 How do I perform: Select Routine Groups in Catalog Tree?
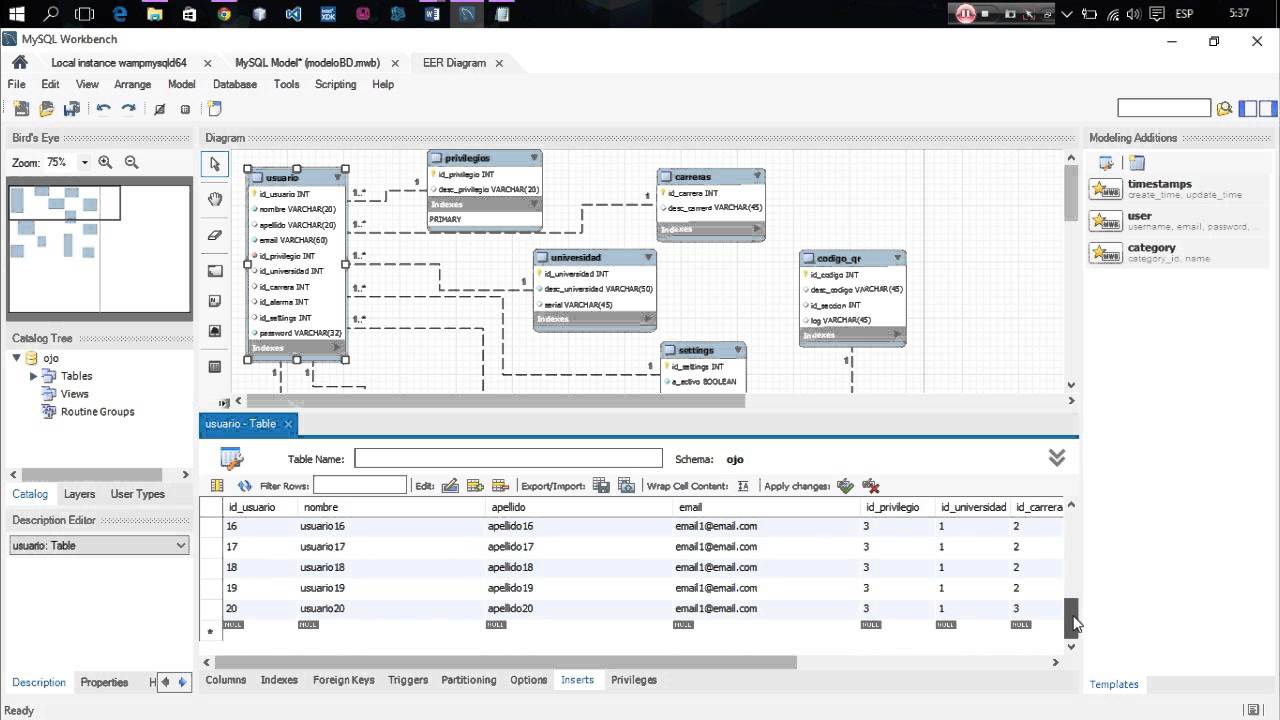97,412
